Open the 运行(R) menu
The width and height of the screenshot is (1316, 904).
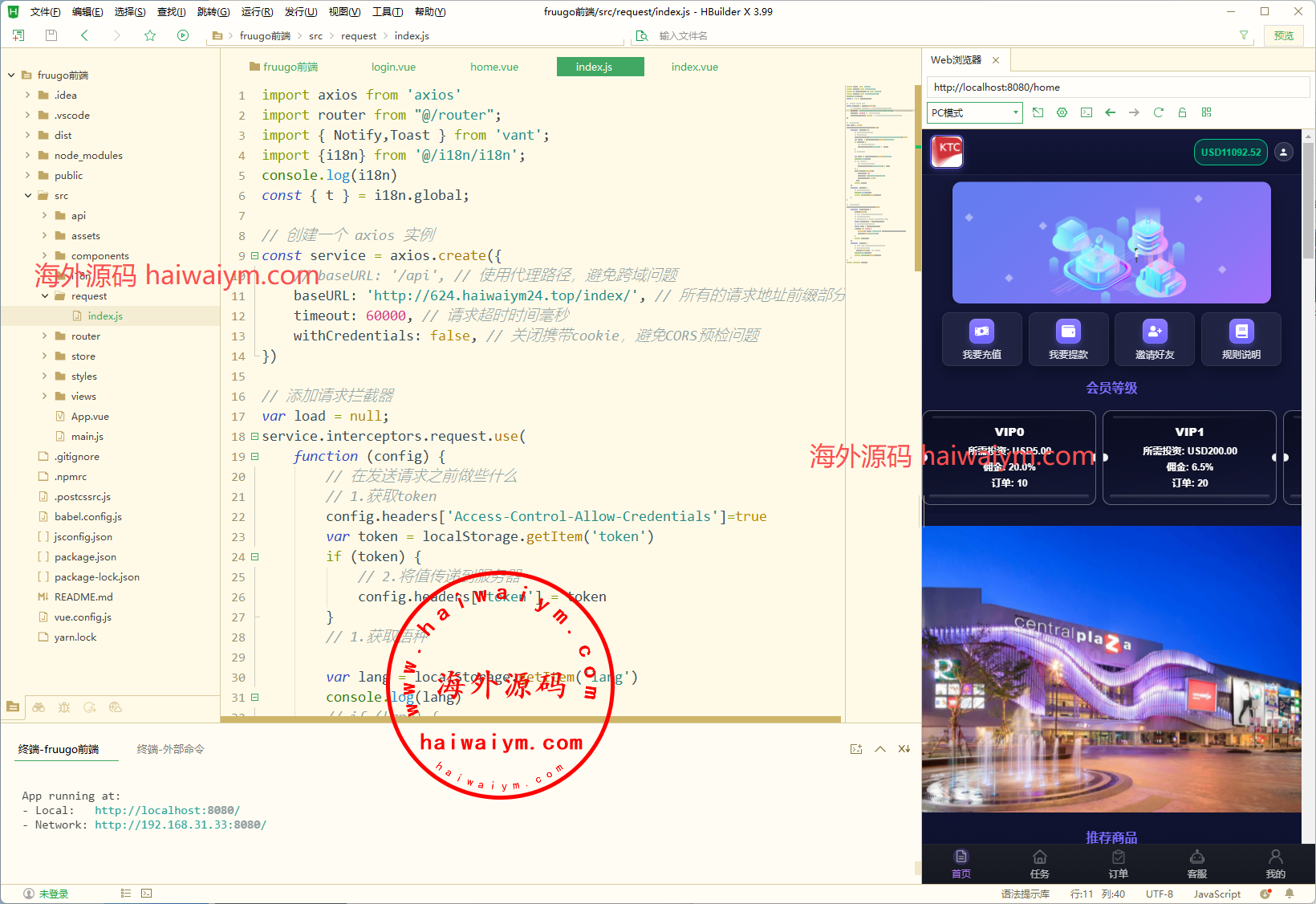point(257,12)
